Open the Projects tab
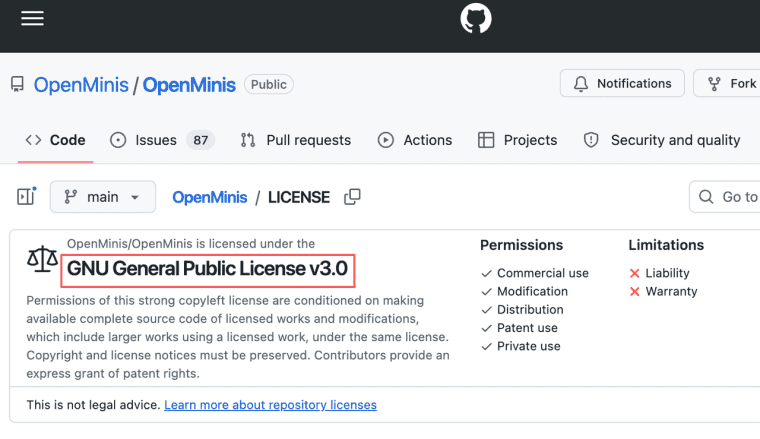 518,140
